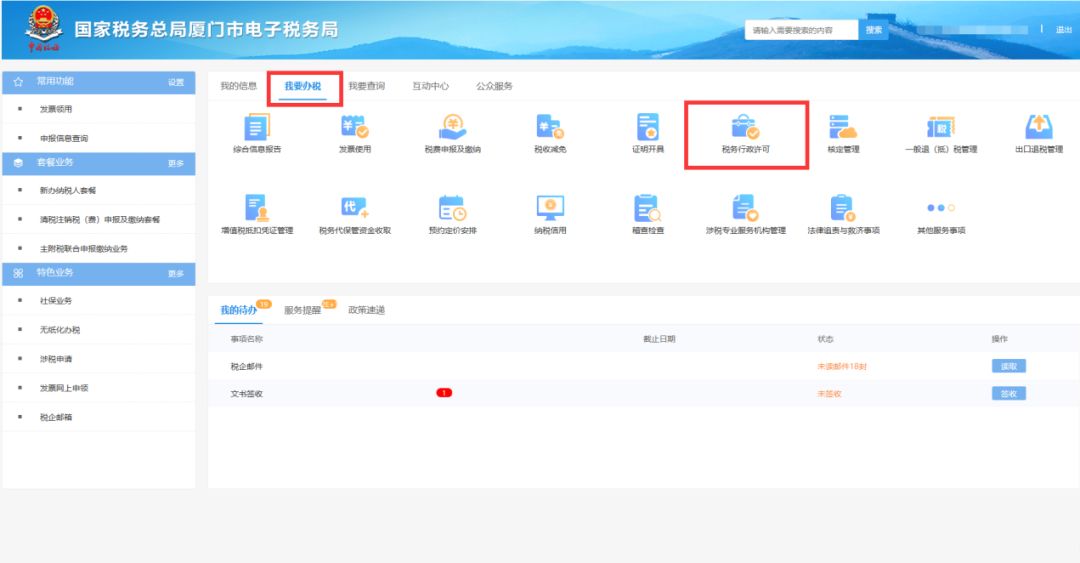The image size is (1080, 563).
Task: Open the 证明开具 icon
Action: coord(647,127)
